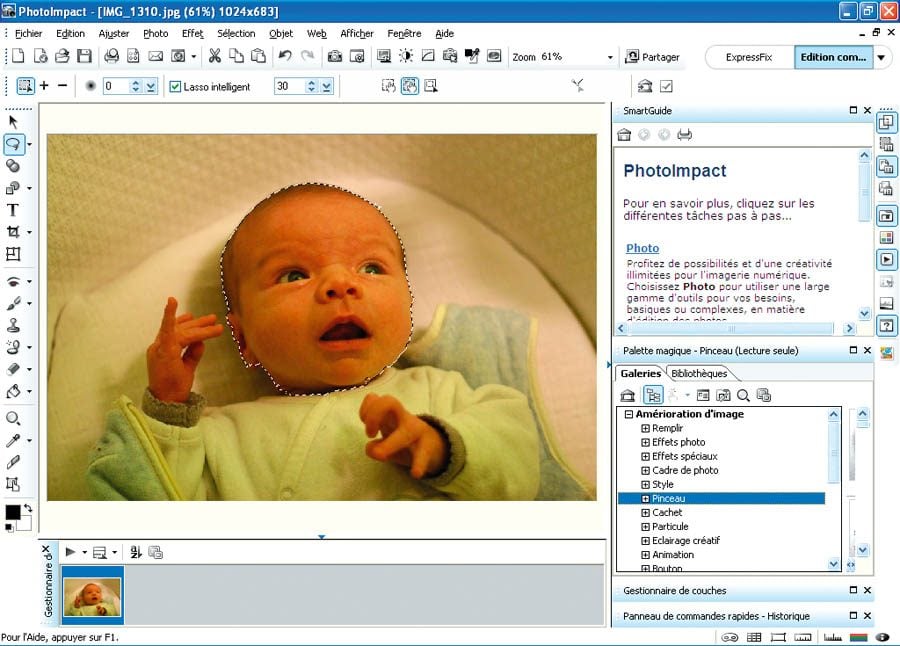
Task: Toggle the gallery tree view button
Action: pyautogui.click(x=653, y=395)
